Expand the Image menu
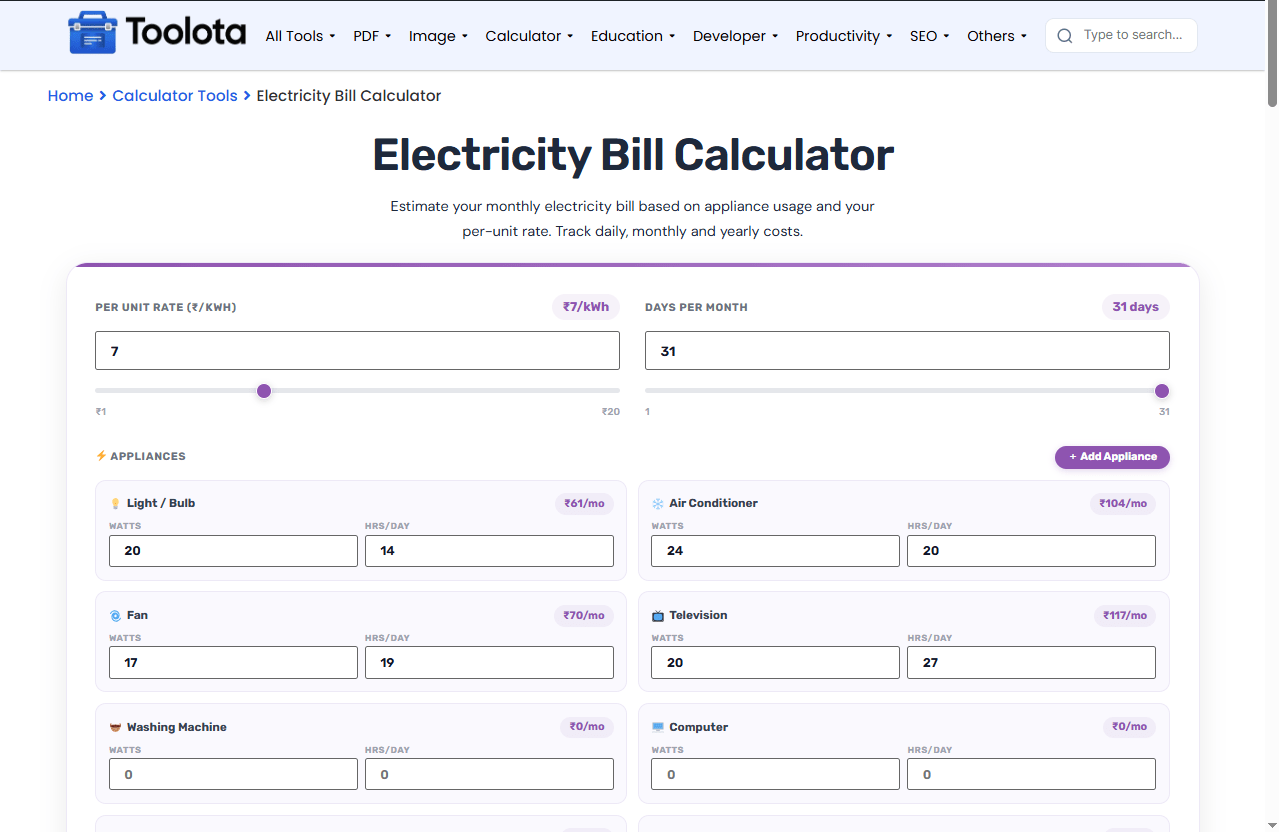1279x832 pixels. (438, 36)
